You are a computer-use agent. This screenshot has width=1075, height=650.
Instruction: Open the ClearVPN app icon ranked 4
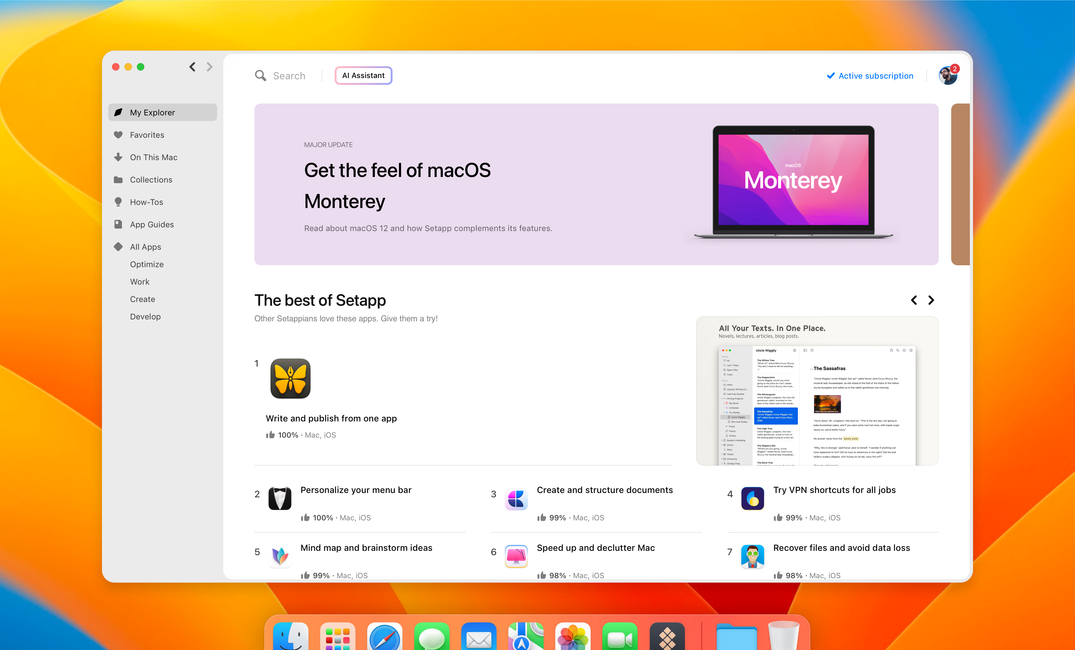pos(753,498)
